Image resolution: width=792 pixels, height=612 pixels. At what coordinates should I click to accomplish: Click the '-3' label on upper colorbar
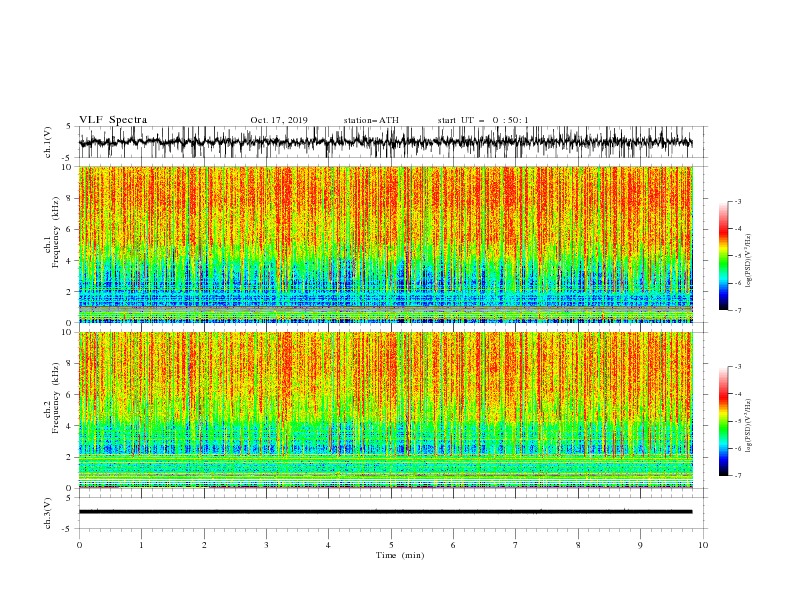coord(737,201)
